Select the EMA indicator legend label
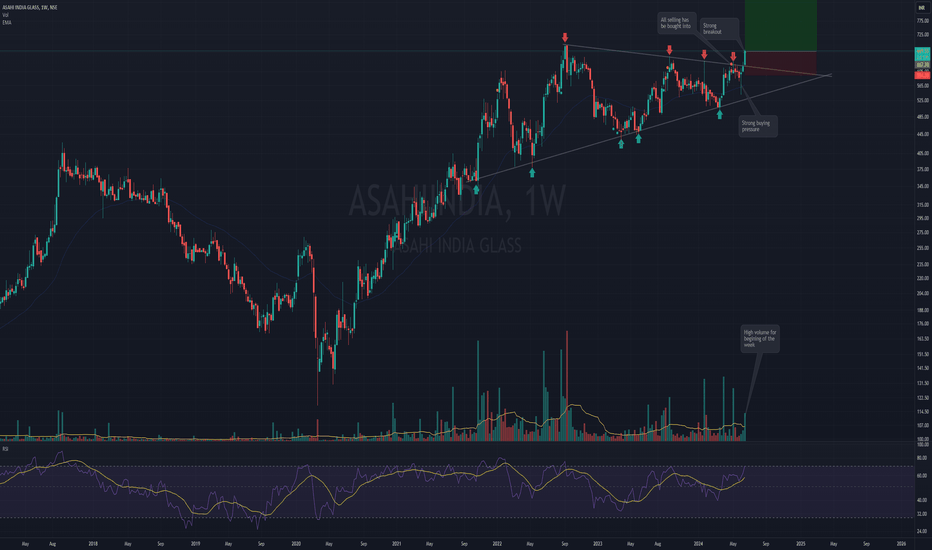 [7, 22]
